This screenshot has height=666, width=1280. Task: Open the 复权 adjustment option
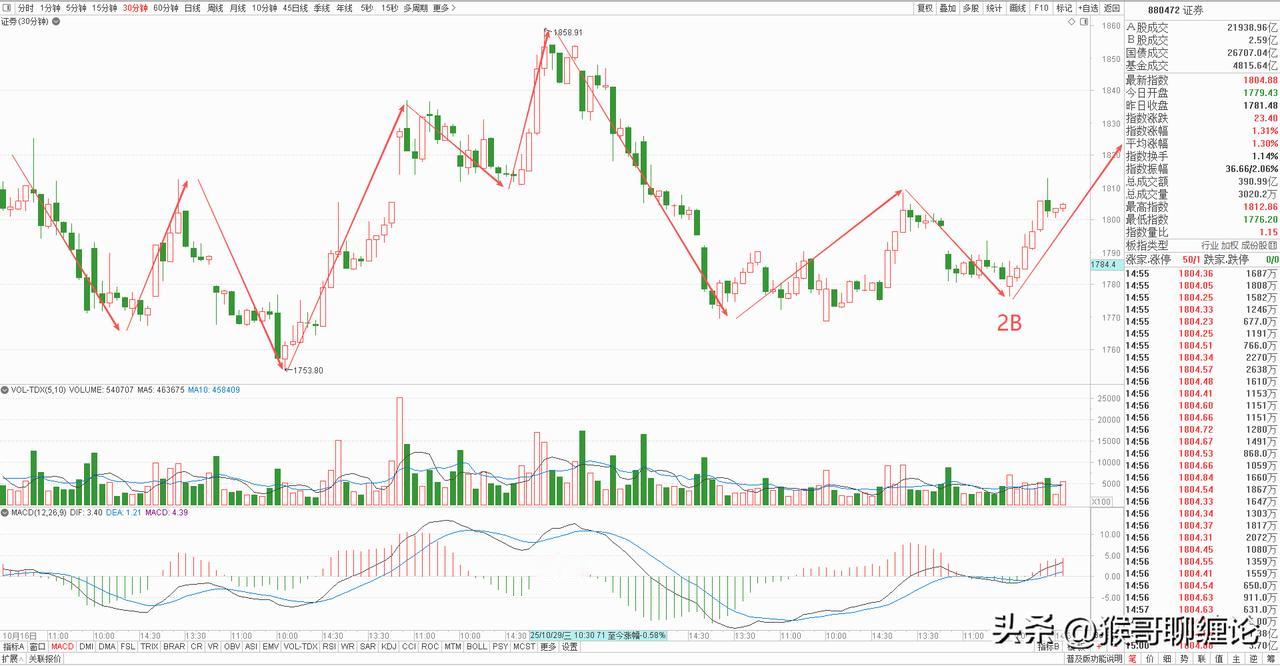925,7
